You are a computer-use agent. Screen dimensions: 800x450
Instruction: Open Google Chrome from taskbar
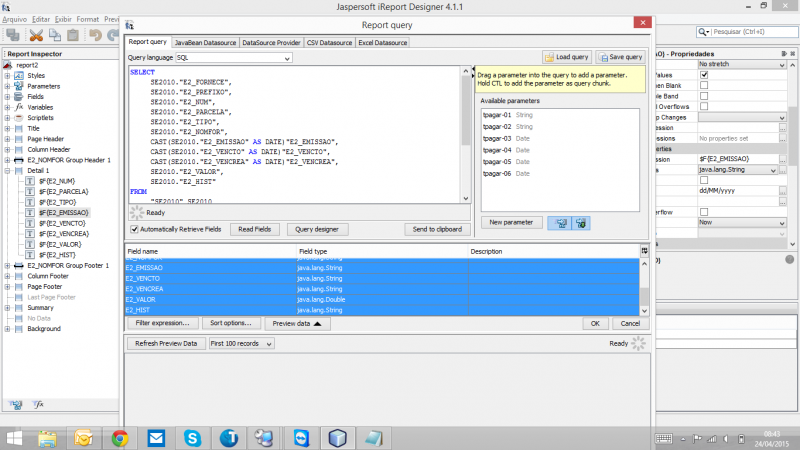pos(120,438)
